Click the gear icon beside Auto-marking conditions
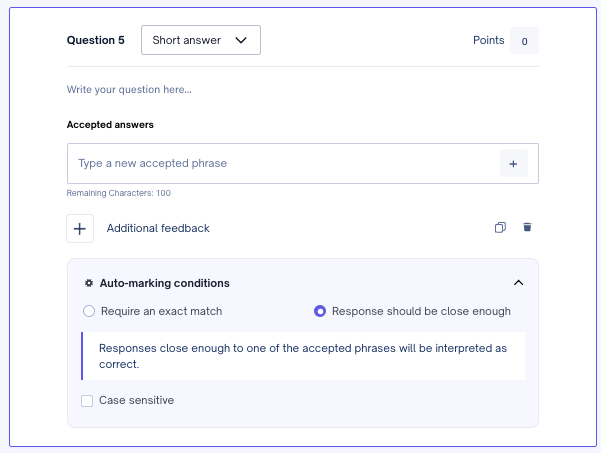 click(89, 283)
